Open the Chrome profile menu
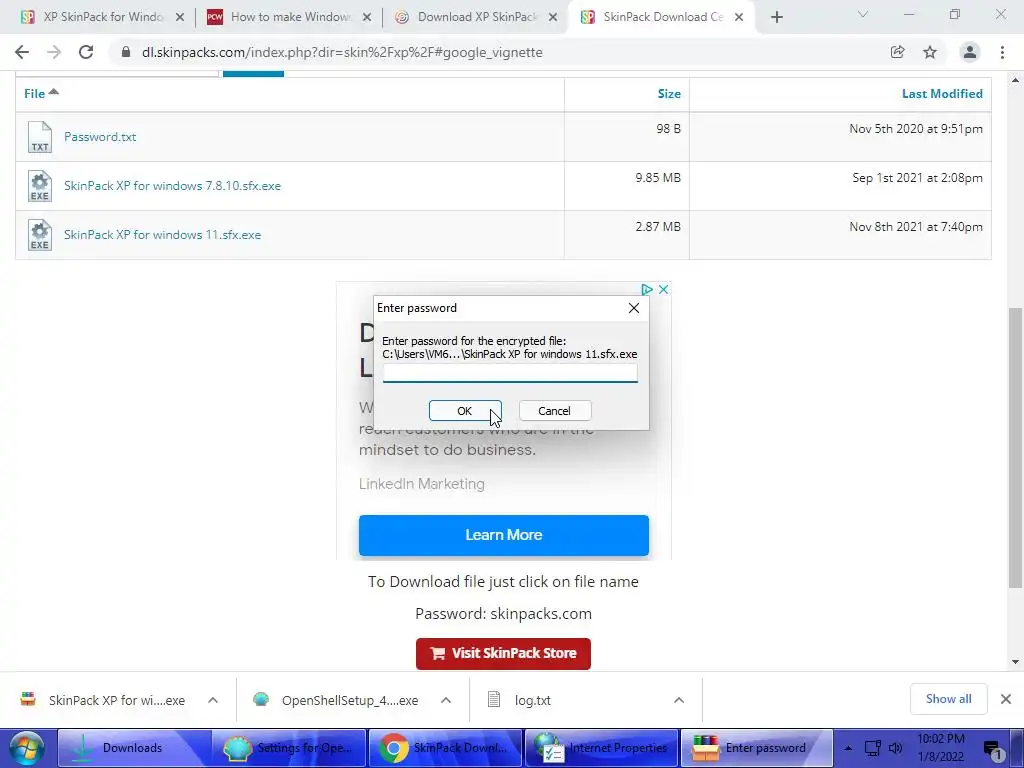The image size is (1024, 768). tap(970, 52)
